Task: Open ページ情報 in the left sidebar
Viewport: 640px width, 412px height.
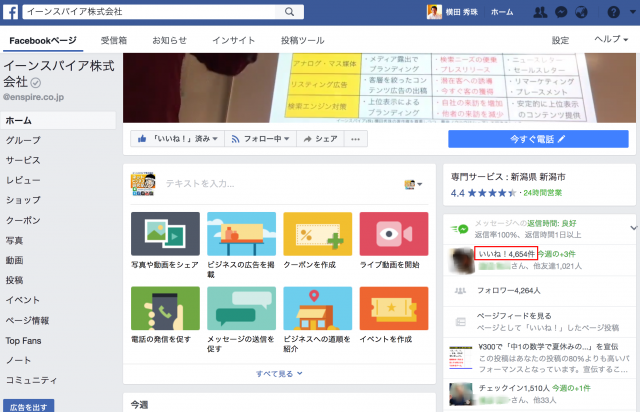Action: 27,321
